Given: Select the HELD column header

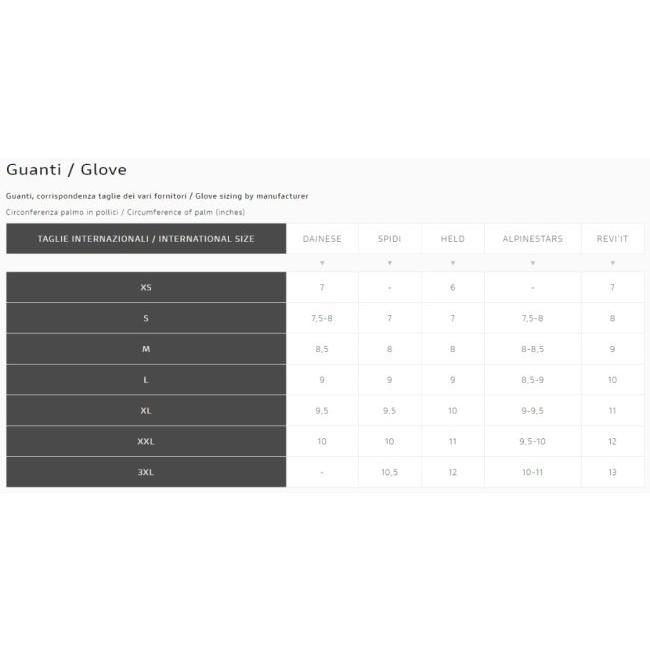Looking at the screenshot, I should click(452, 239).
